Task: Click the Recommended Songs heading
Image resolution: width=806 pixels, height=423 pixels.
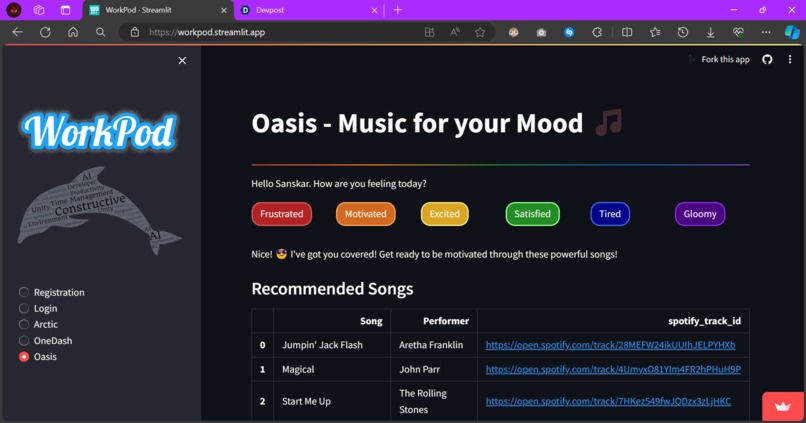Action: point(332,289)
